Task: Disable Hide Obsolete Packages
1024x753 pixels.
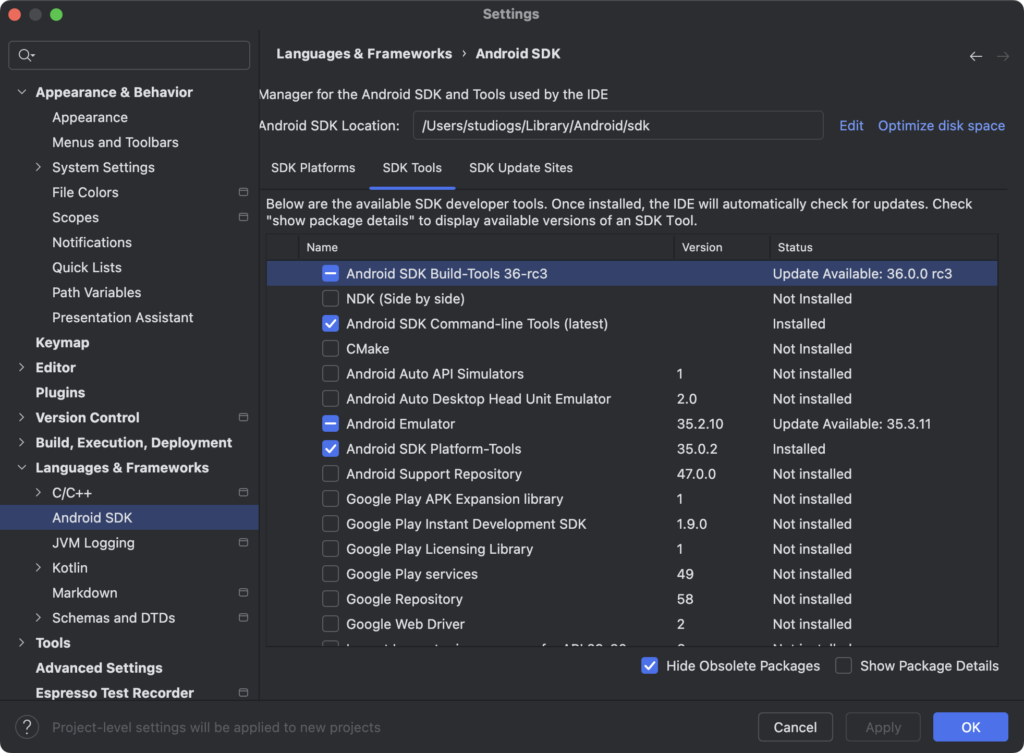Action: tap(650, 666)
